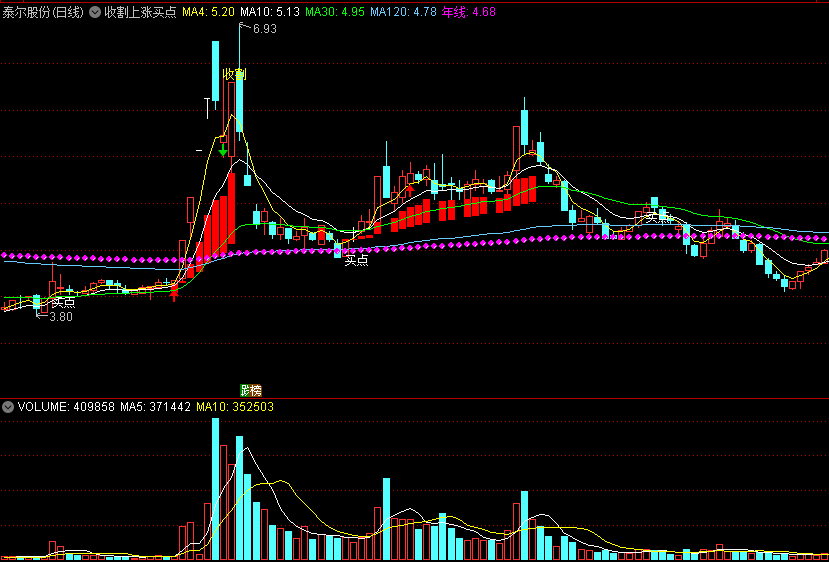This screenshot has height=562, width=829.
Task: Click the 买点 marker below the mid-chart pullback
Action: pos(356,260)
